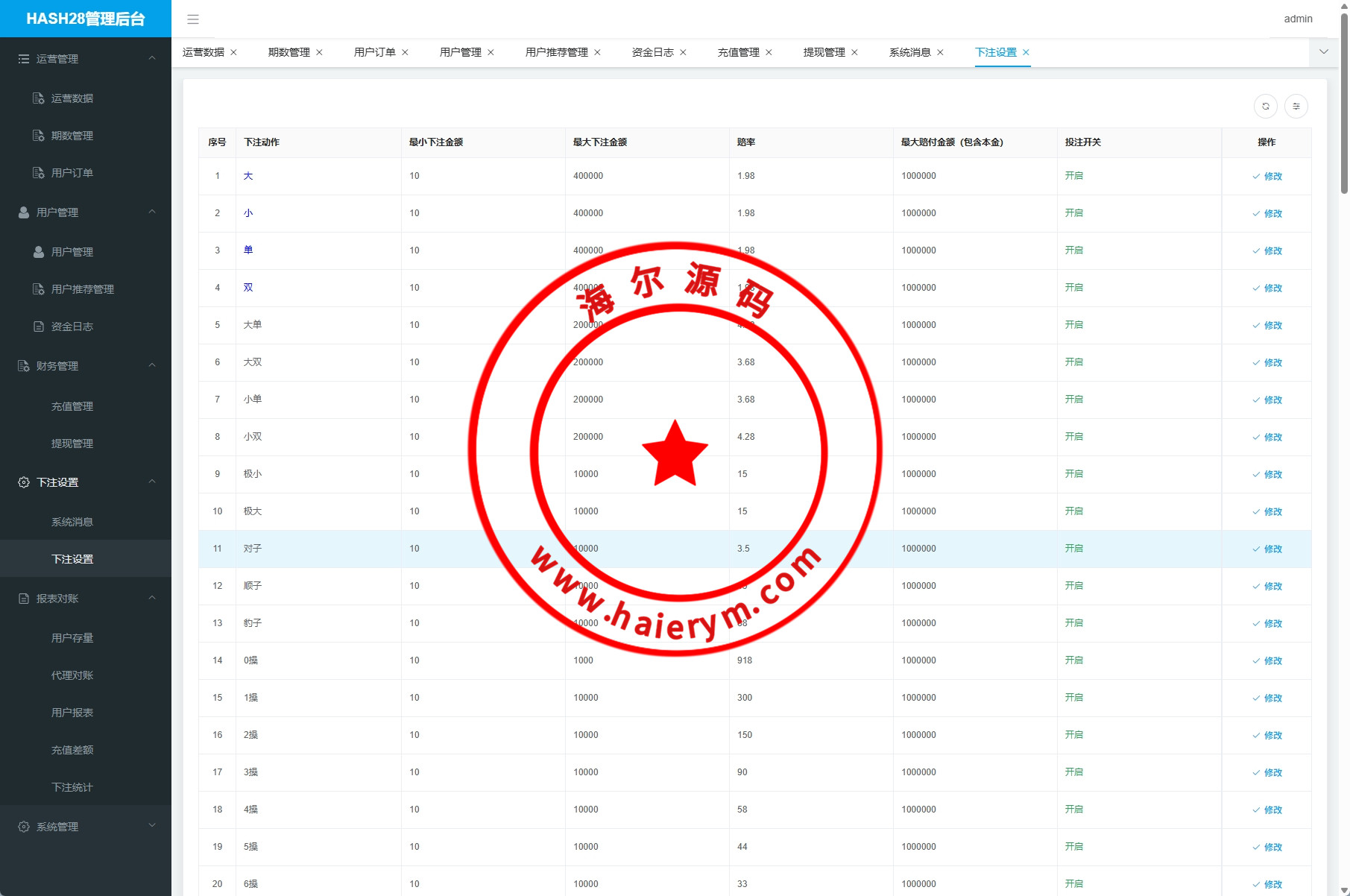
Task: Open 资金日志 in the sidebar
Action: tap(72, 326)
